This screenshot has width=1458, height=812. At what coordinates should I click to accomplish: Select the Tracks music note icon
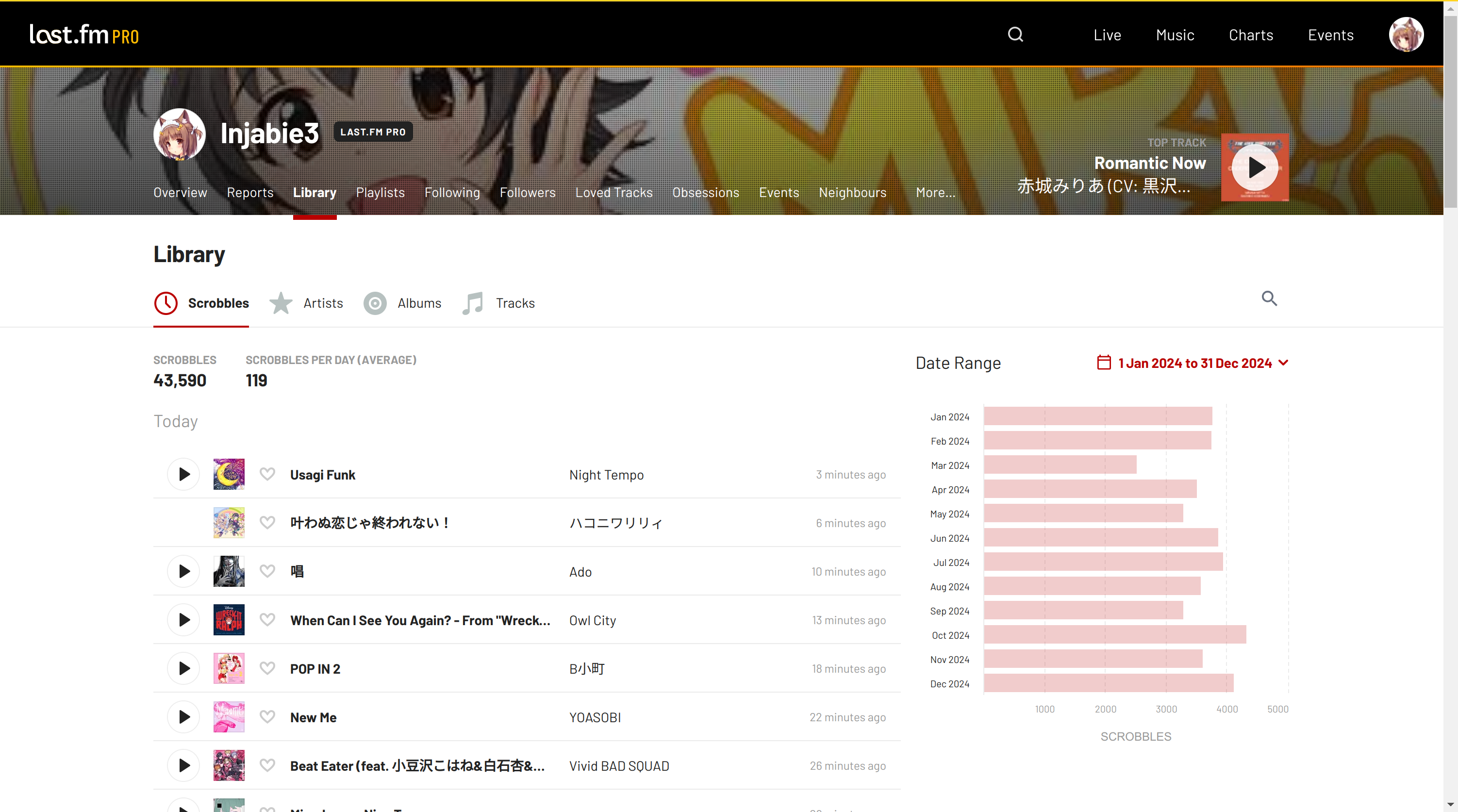pos(473,303)
